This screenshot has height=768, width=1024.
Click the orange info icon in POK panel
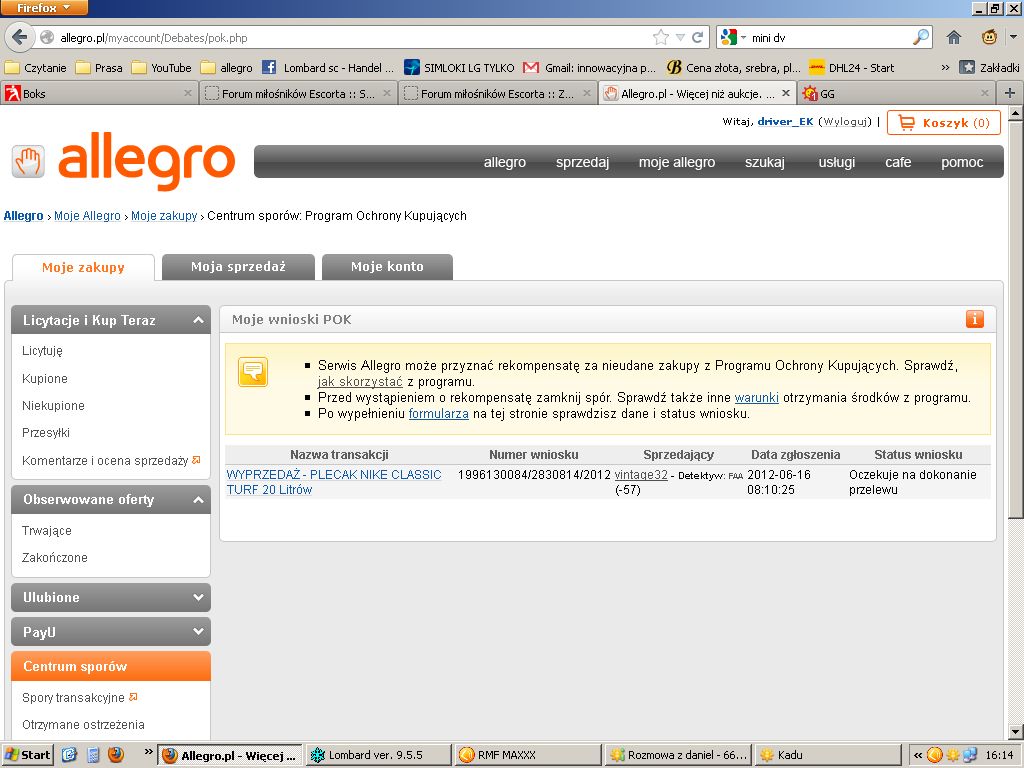974,319
